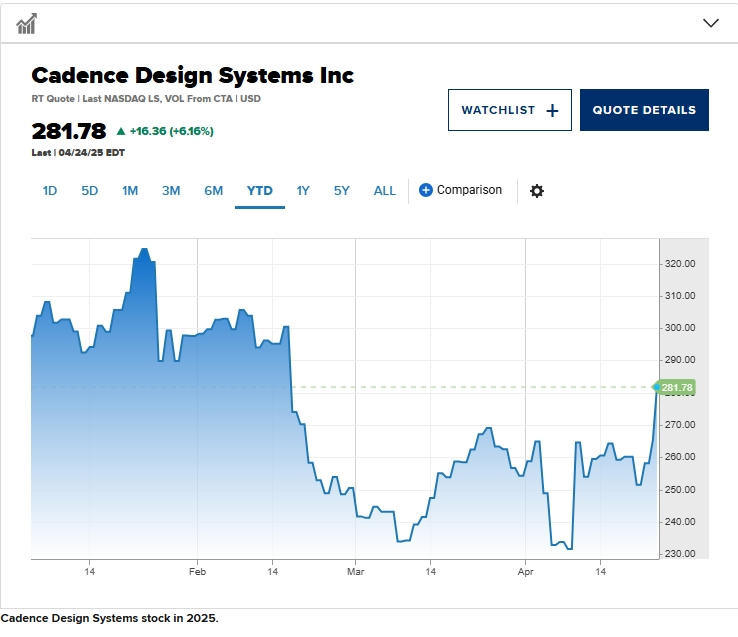Select the ALL time range
The height and width of the screenshot is (637, 738).
(x=385, y=191)
